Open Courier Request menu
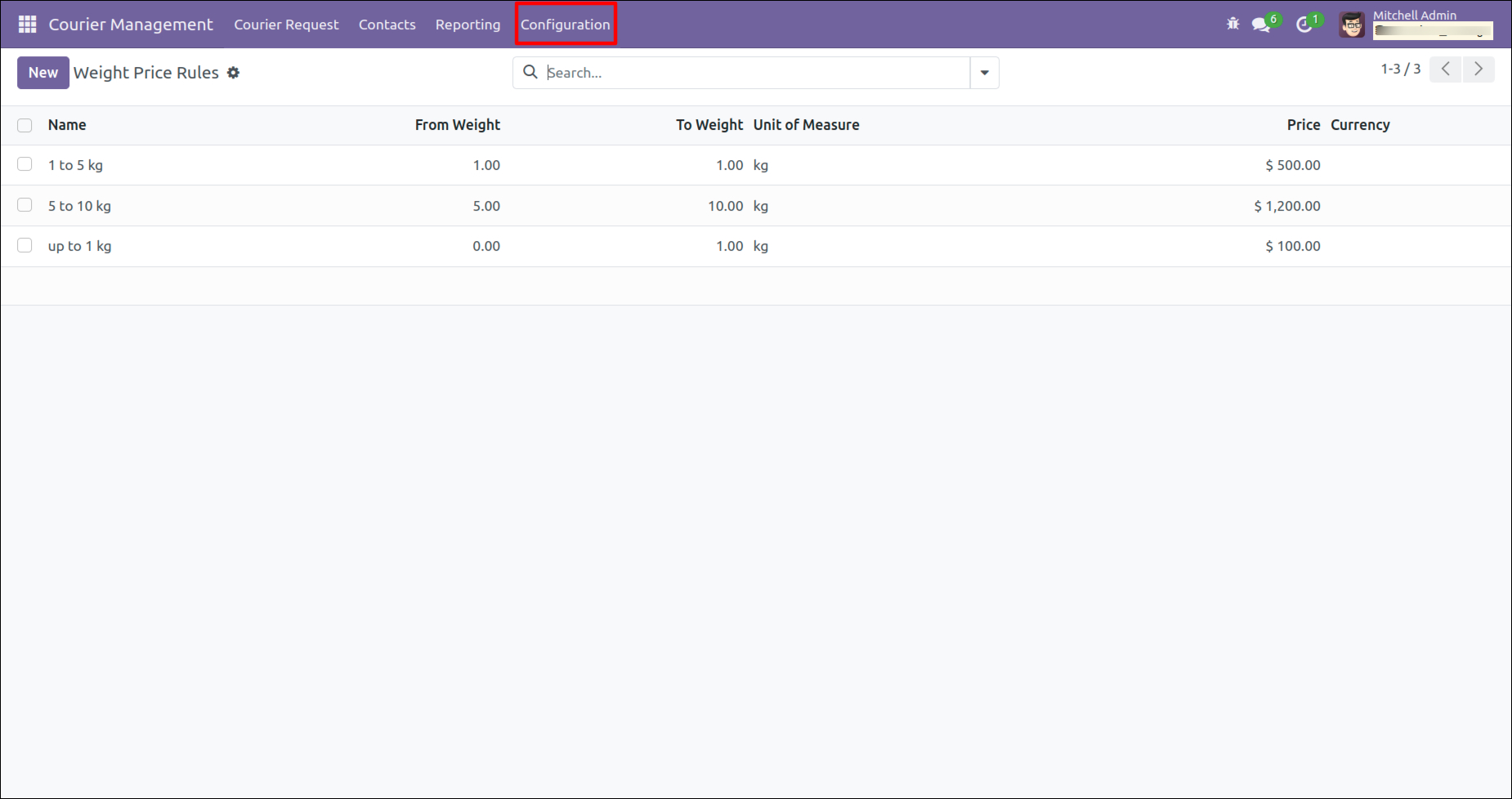Image resolution: width=1512 pixels, height=799 pixels. [x=286, y=25]
